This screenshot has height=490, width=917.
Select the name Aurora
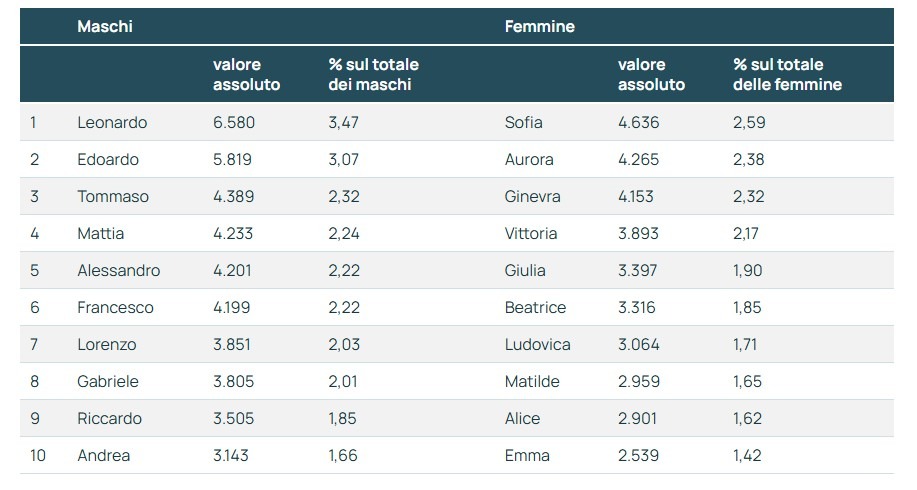(x=529, y=160)
